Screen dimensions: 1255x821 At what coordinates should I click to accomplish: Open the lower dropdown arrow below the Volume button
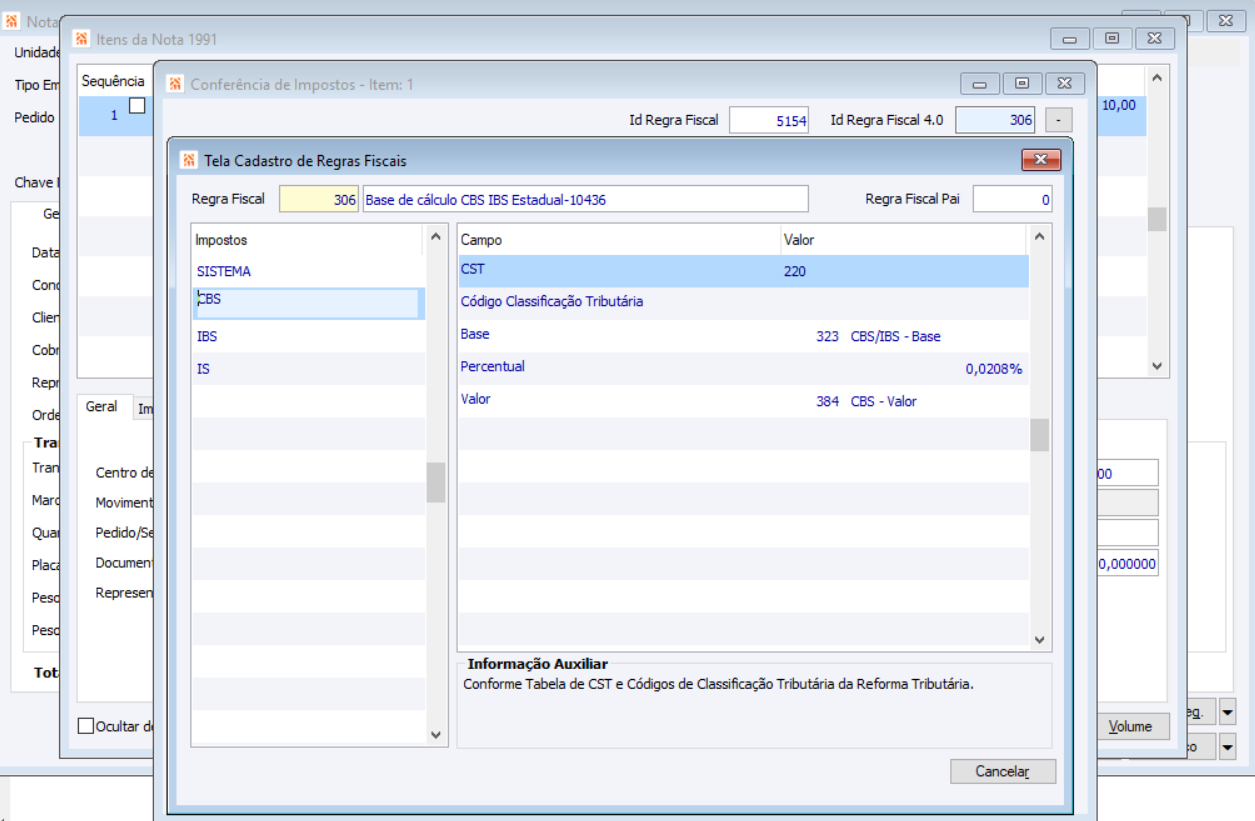(x=1228, y=746)
